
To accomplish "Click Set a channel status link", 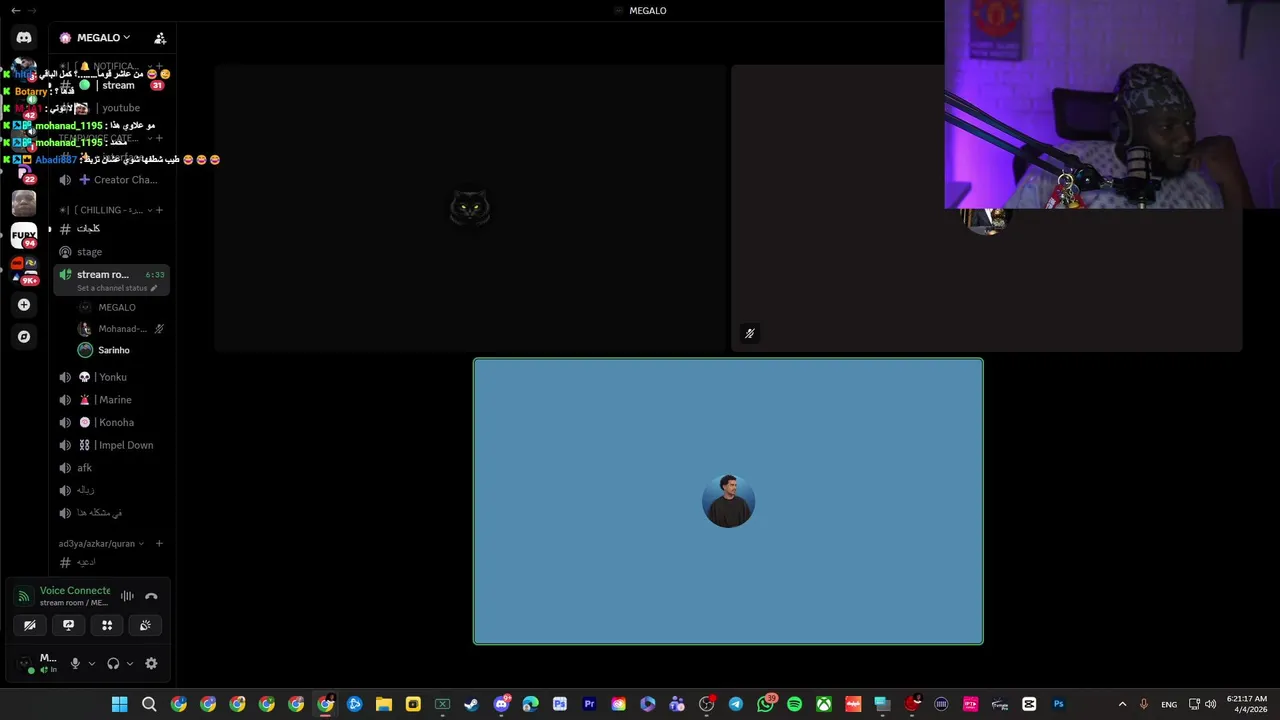I will click(112, 288).
